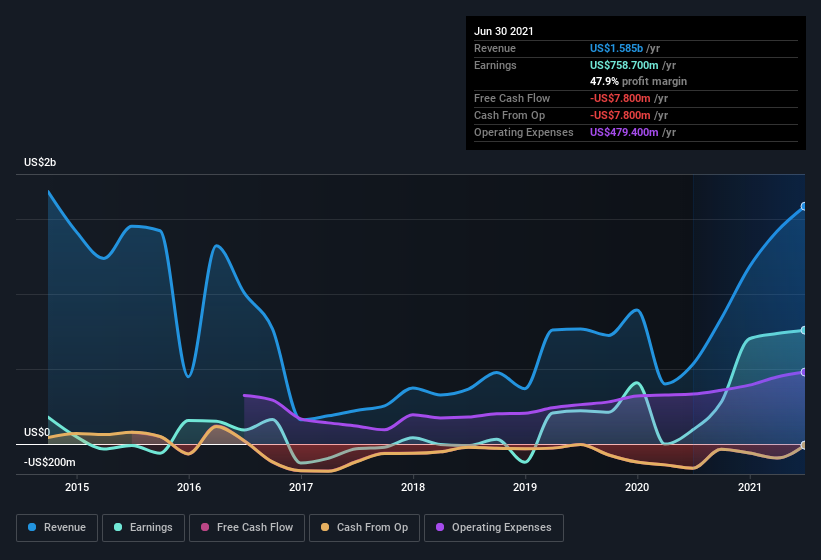Select the Revenue endpoint marker on chart
This screenshot has height=560, width=821.
804,207
